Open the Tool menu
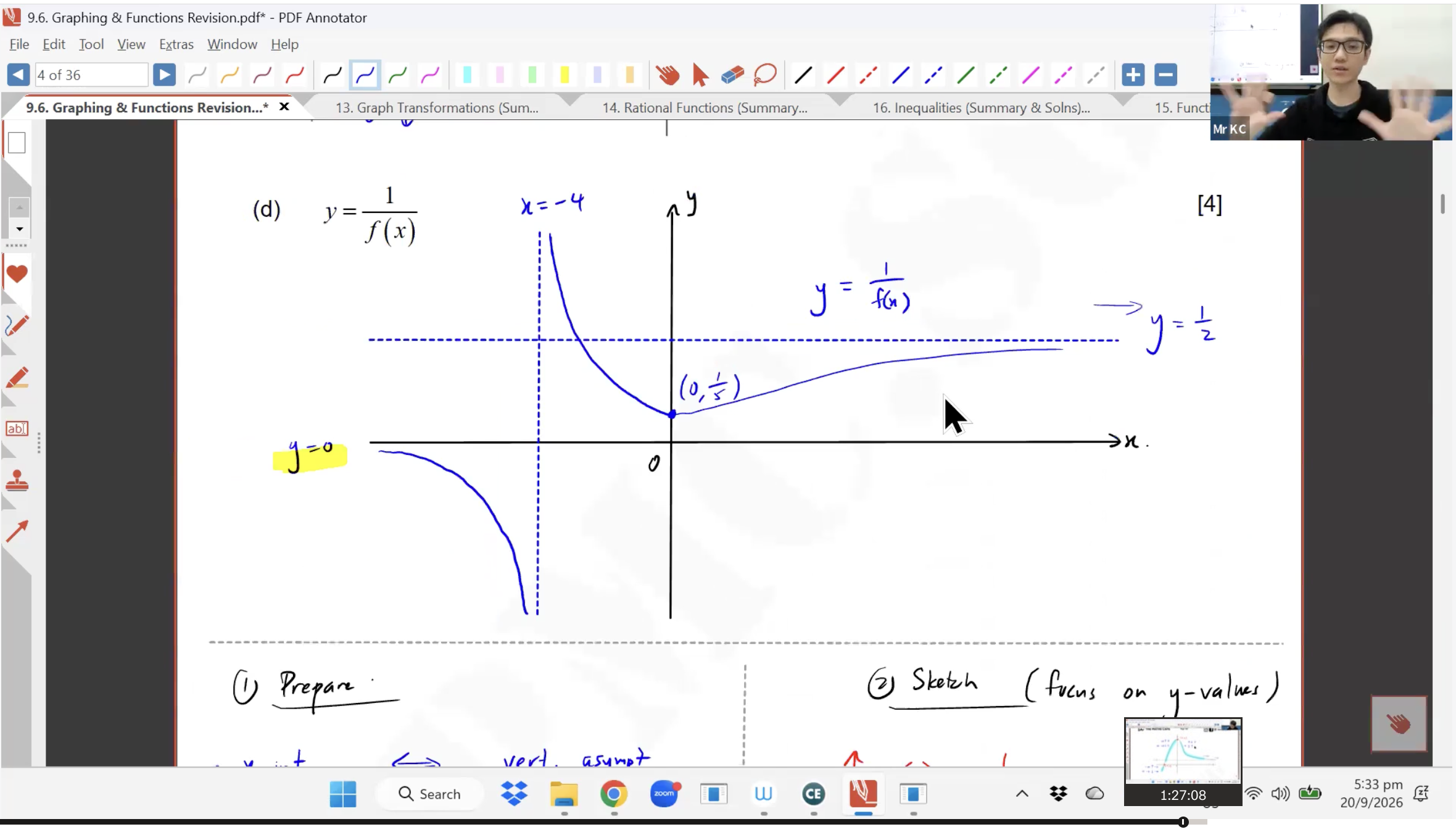Viewport: 1456px width, 832px height. click(91, 44)
